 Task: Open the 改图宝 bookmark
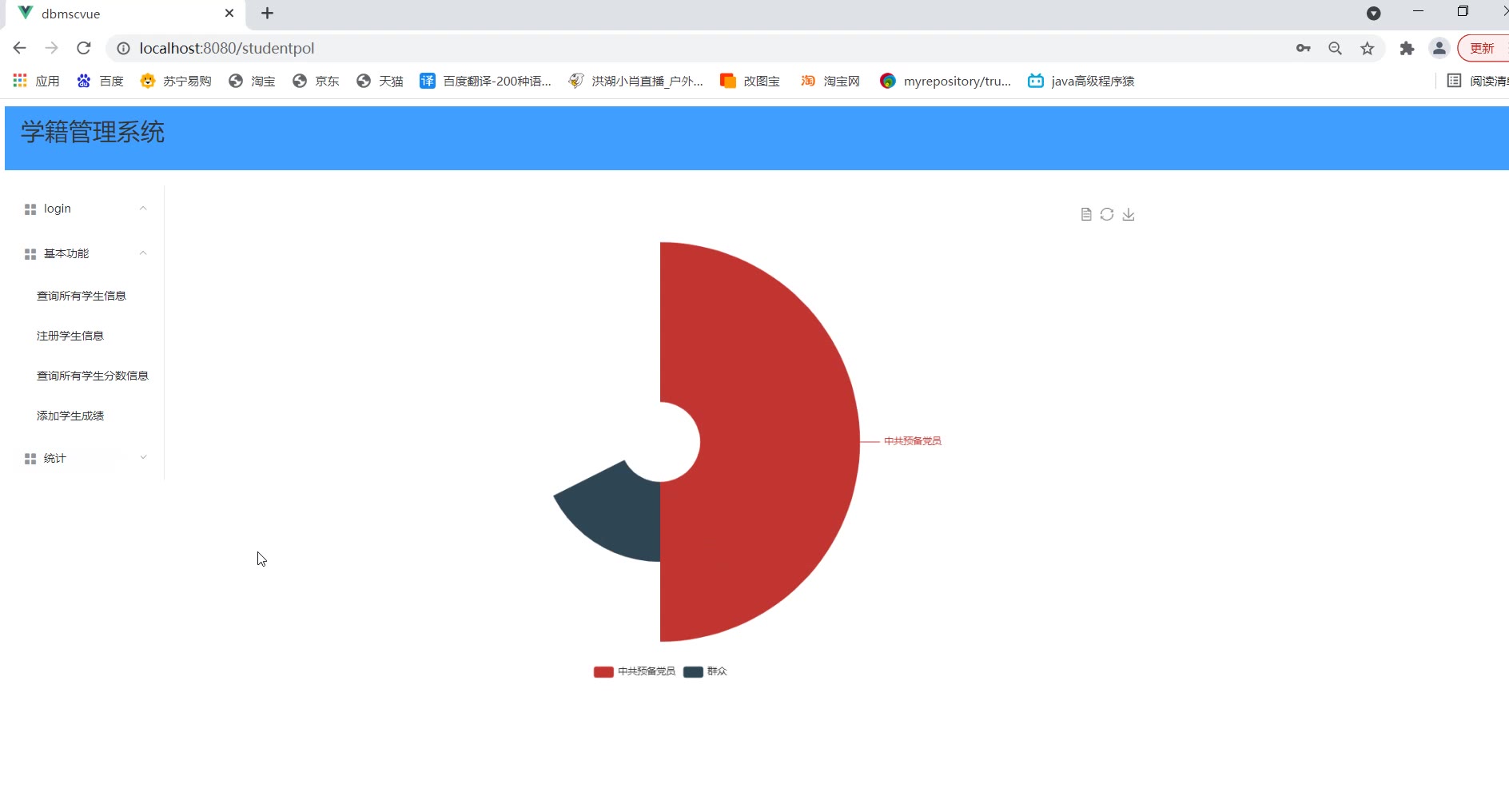click(750, 81)
